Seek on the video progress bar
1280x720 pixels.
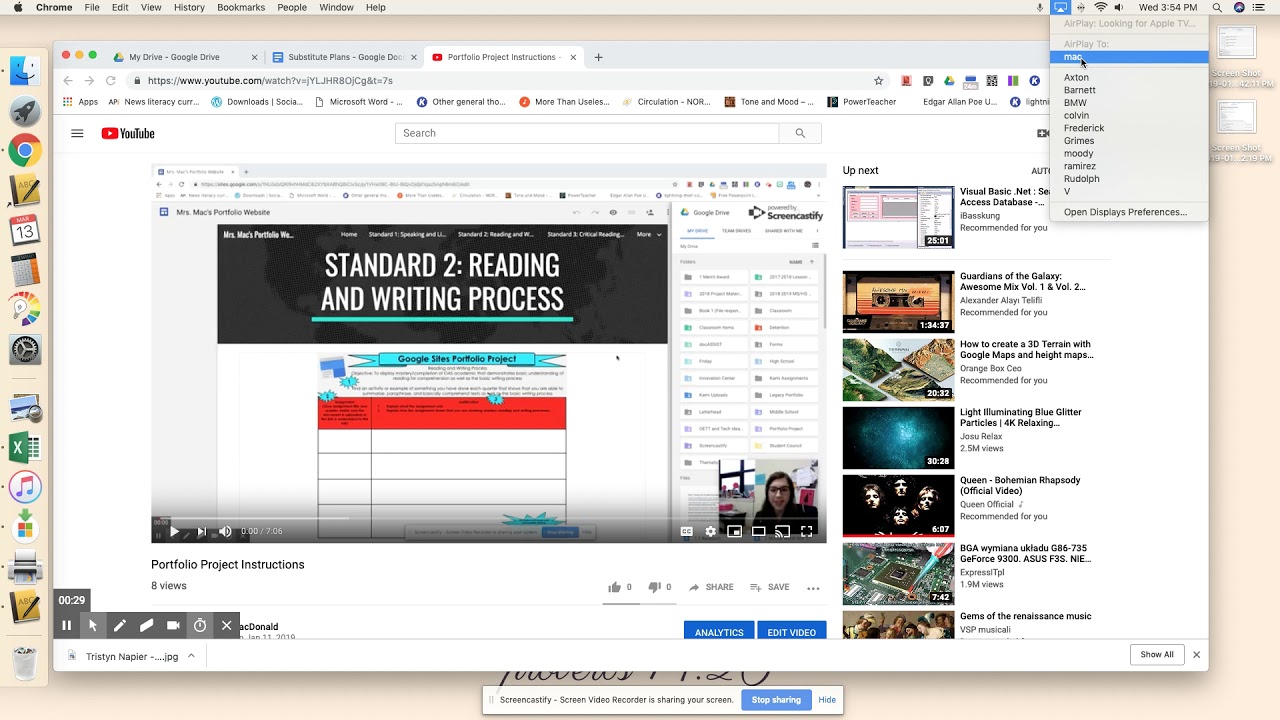click(x=489, y=518)
